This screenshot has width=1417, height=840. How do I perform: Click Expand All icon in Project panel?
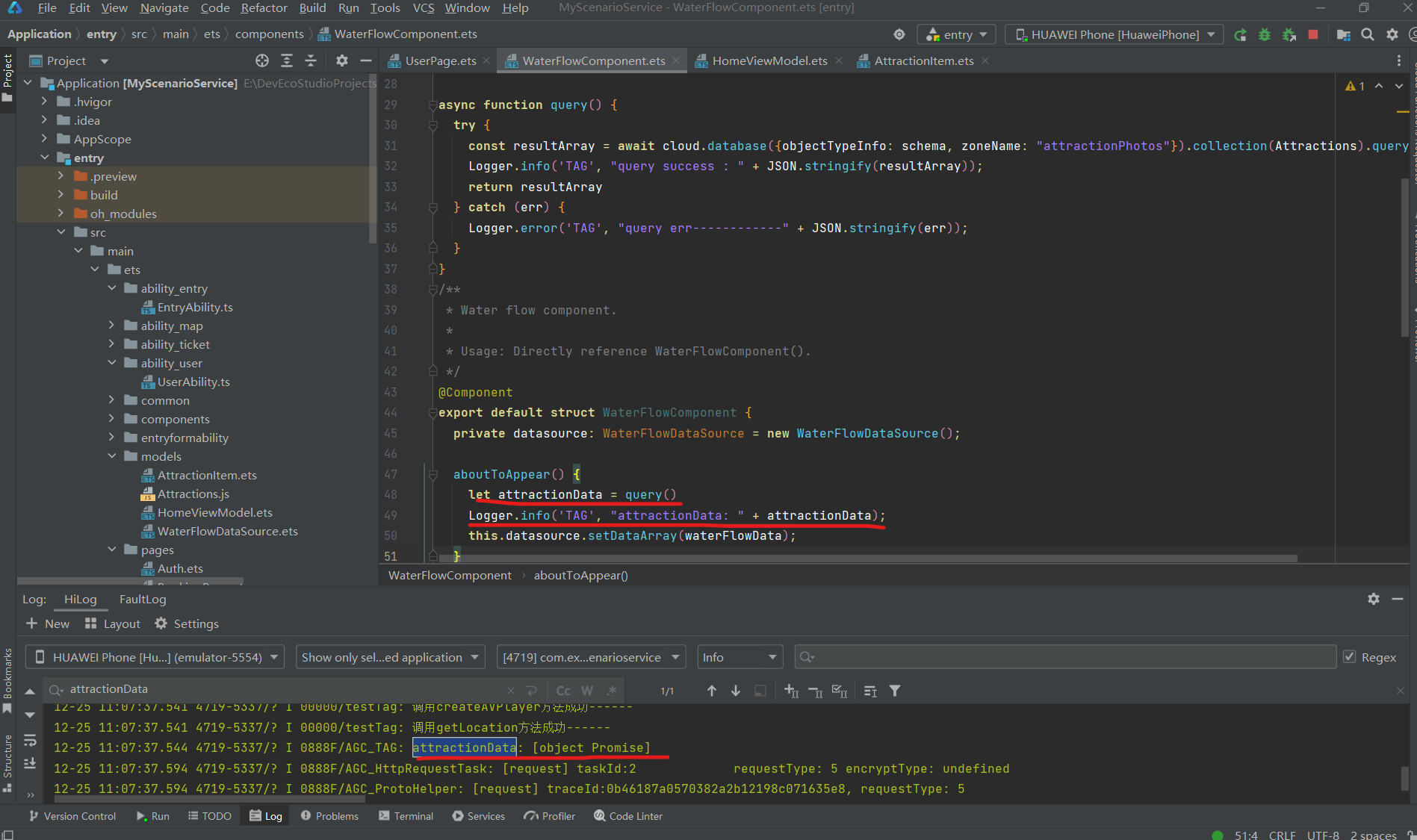pos(287,60)
